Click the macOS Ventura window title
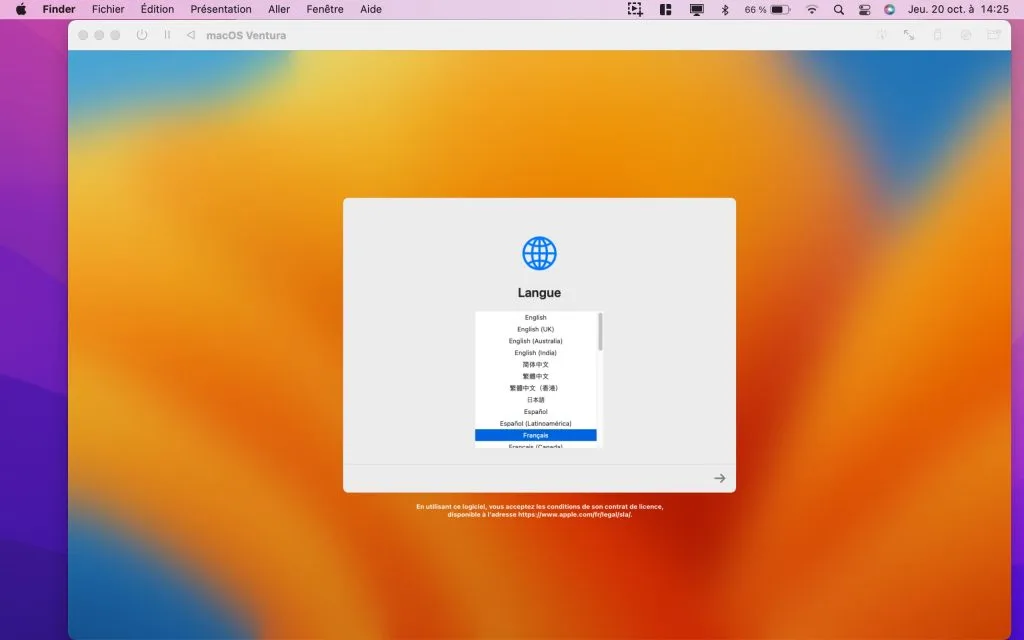This screenshot has height=640, width=1024. coord(246,35)
